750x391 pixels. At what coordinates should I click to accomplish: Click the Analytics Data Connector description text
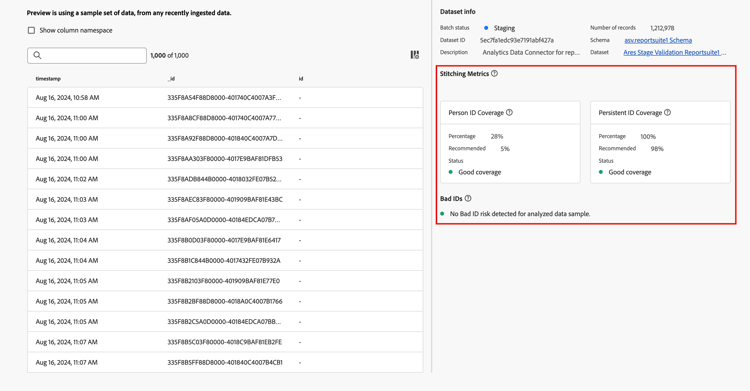[x=531, y=53]
